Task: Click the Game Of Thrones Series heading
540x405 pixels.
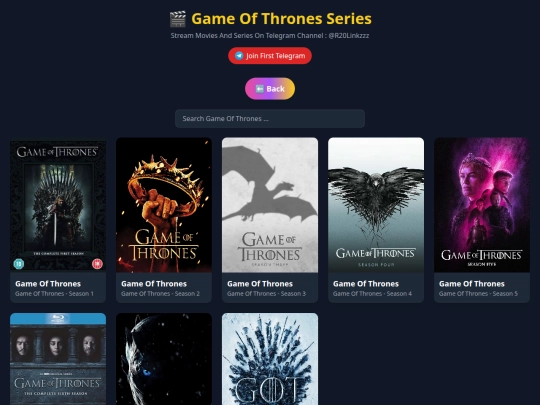Action: click(x=281, y=19)
